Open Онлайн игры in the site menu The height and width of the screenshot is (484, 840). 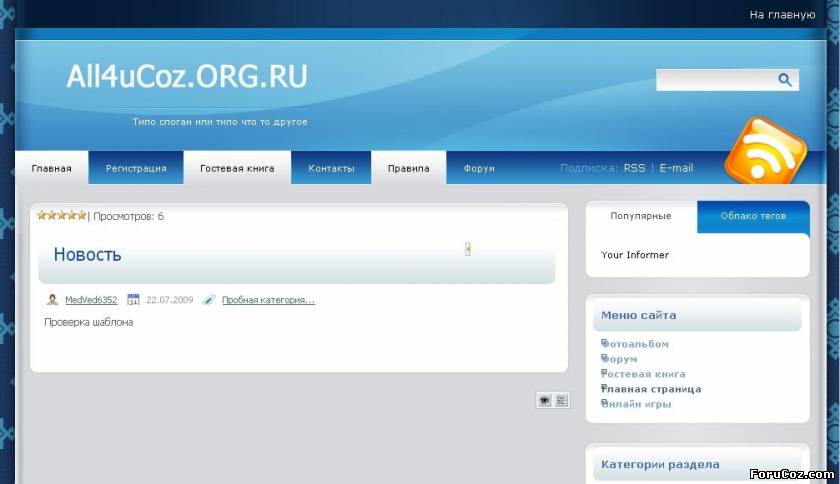coord(637,404)
